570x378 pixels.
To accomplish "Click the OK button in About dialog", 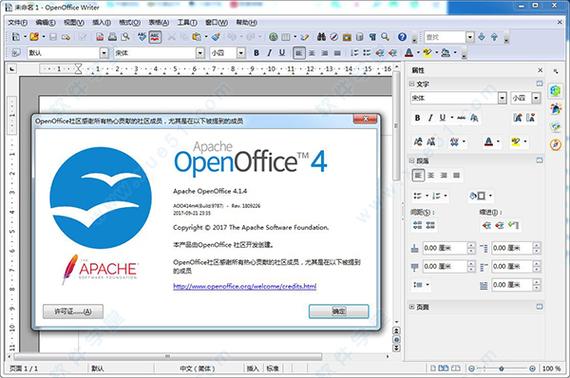I will [x=339, y=311].
